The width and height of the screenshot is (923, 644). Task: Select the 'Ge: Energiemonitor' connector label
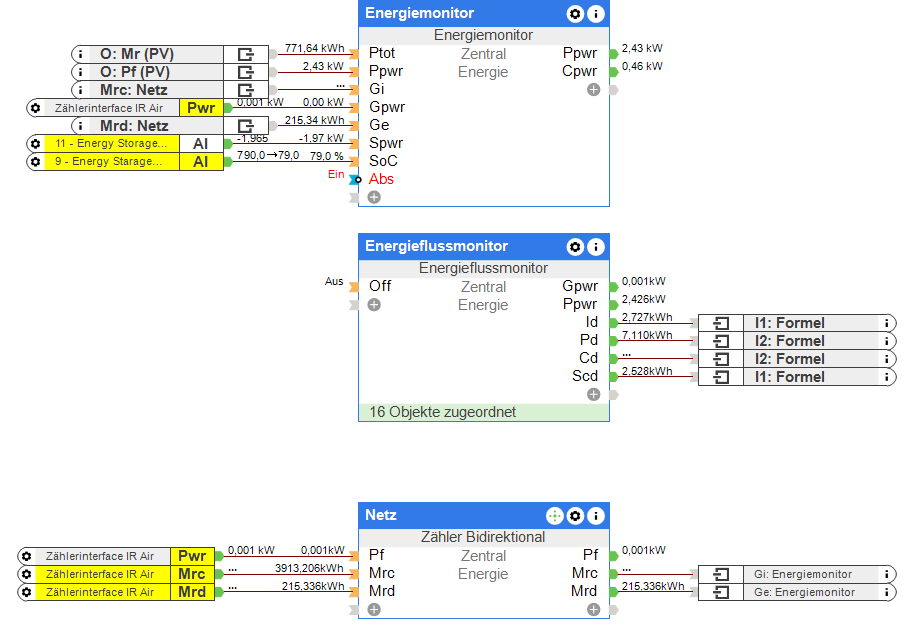click(x=804, y=592)
